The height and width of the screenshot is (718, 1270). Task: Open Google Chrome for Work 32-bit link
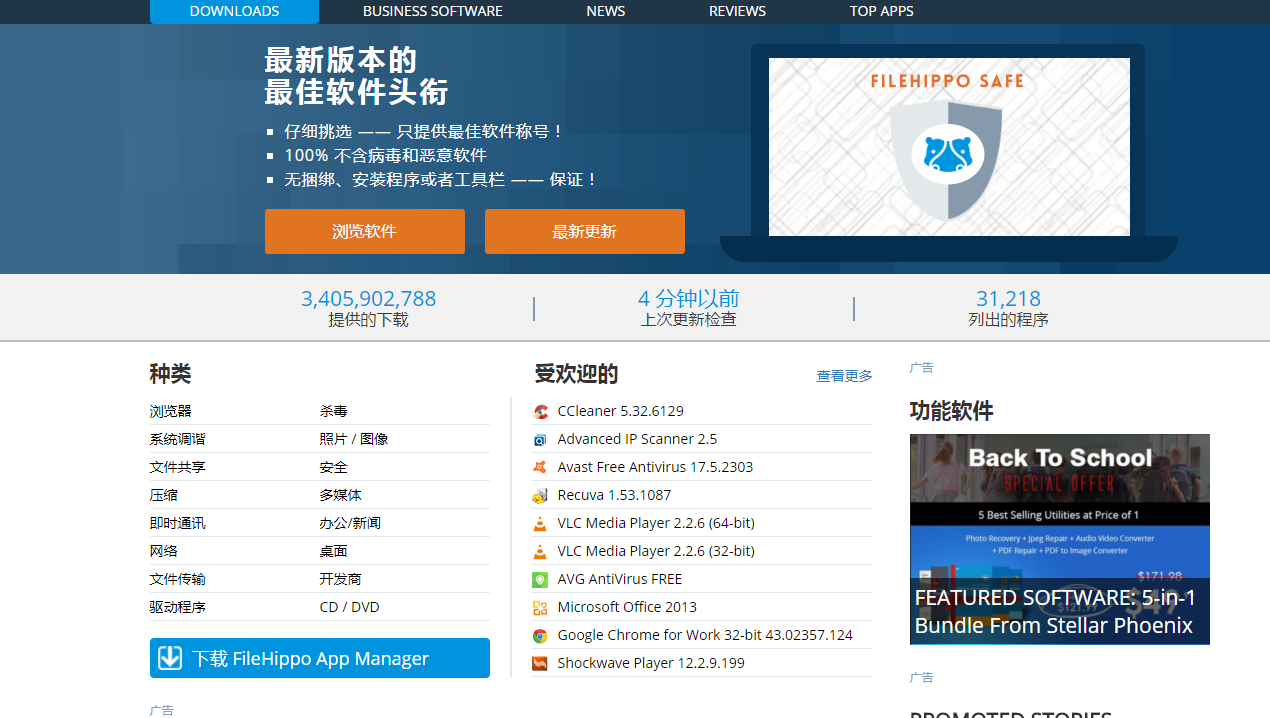pos(705,635)
